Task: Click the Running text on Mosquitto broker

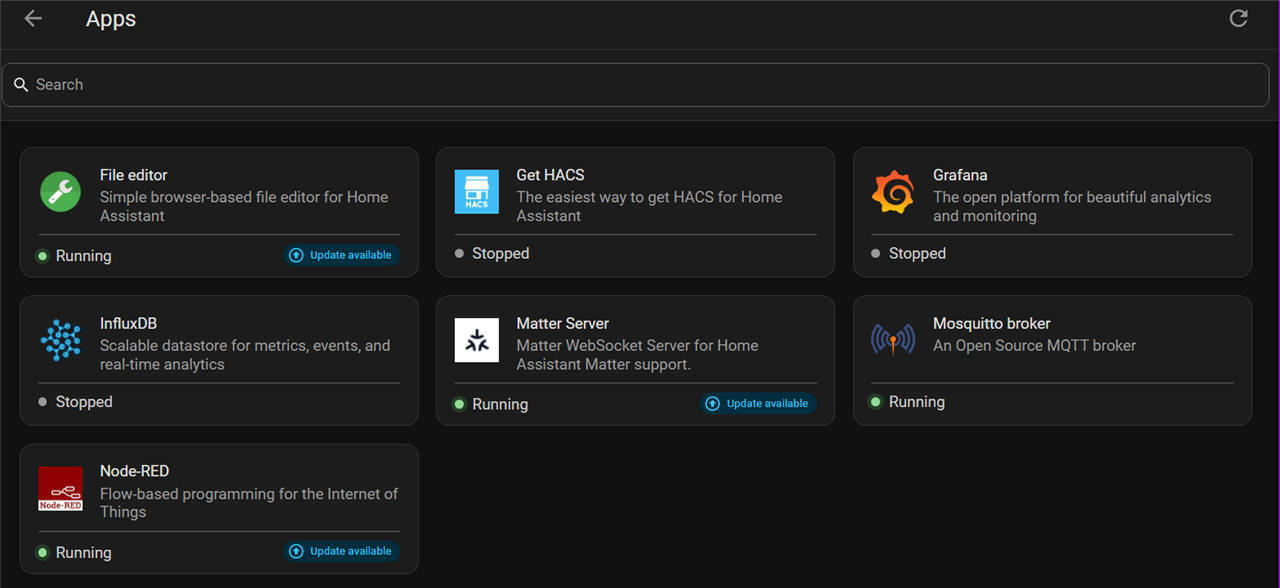Action: [x=917, y=402]
